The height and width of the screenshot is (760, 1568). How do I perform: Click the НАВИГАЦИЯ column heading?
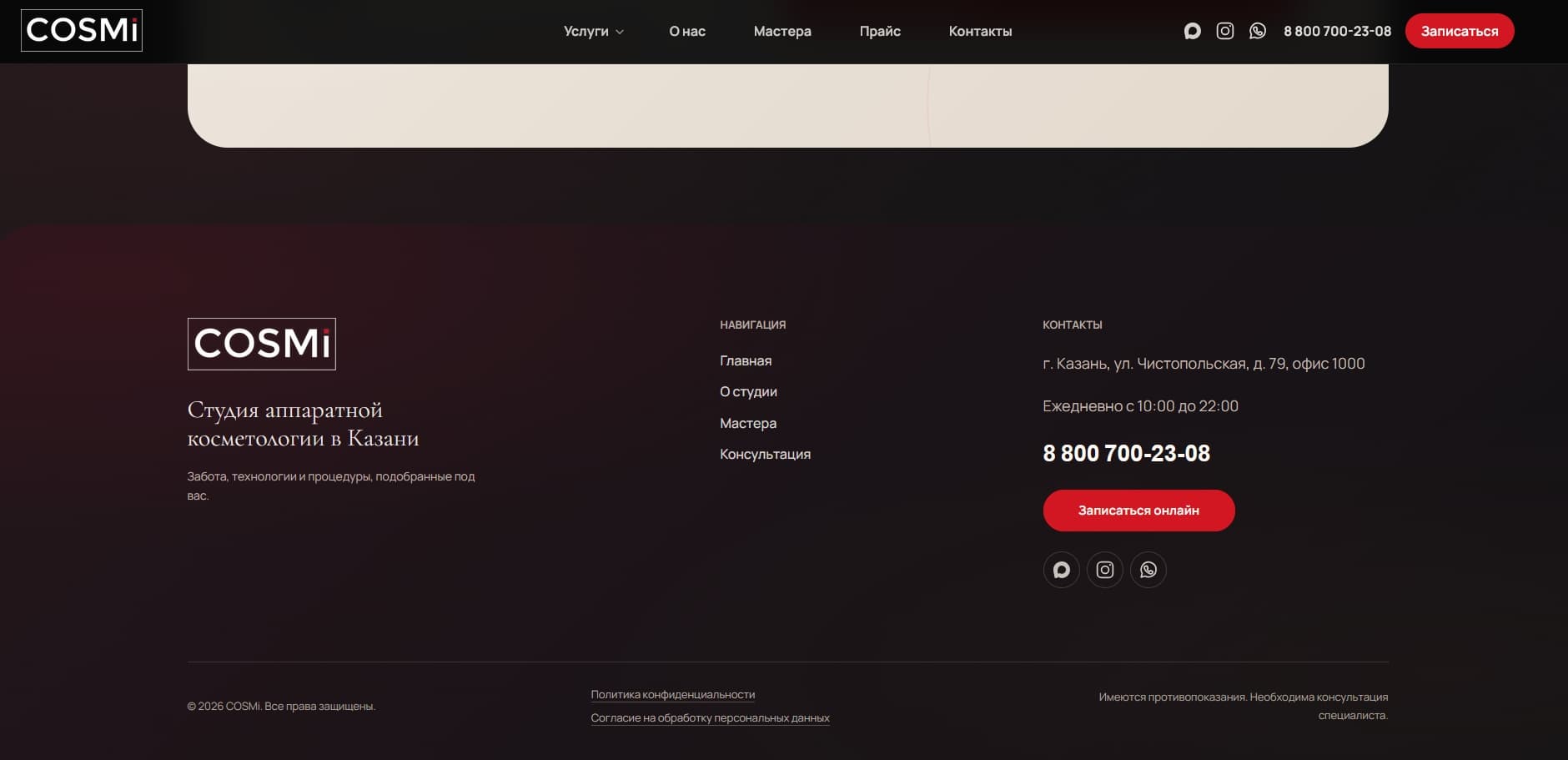[753, 325]
